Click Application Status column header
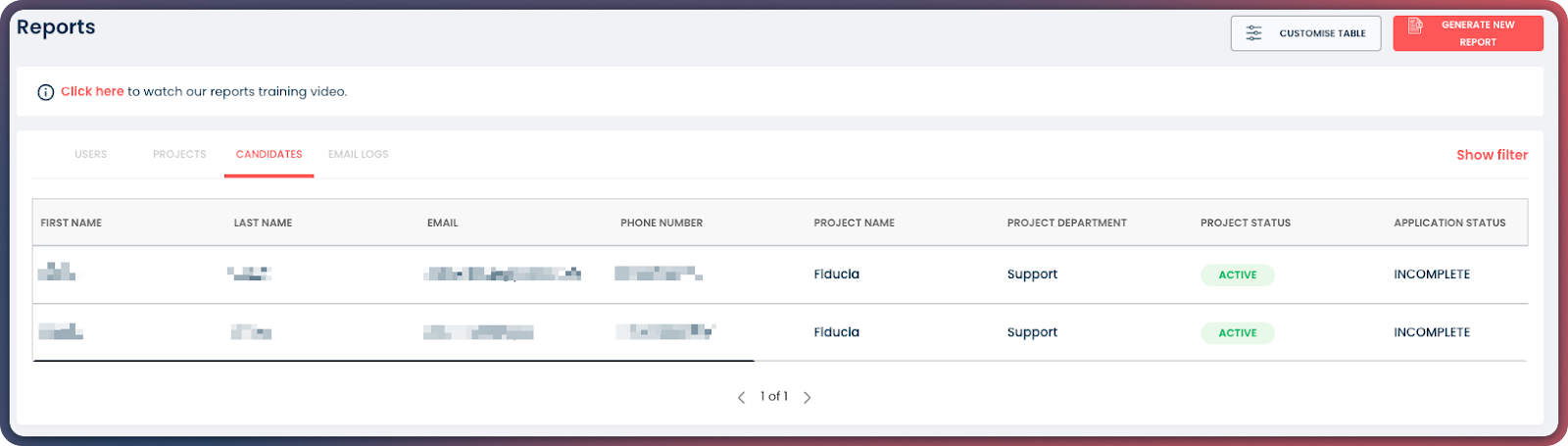This screenshot has width=1568, height=446. [x=1449, y=223]
